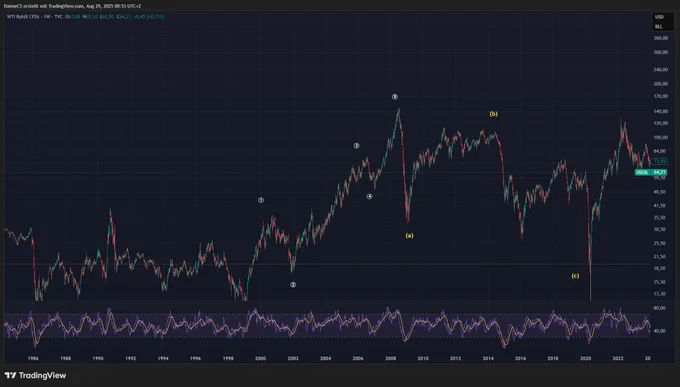680x387 pixels.
Task: Click the 2012 label on time axis
Action: (x=455, y=358)
